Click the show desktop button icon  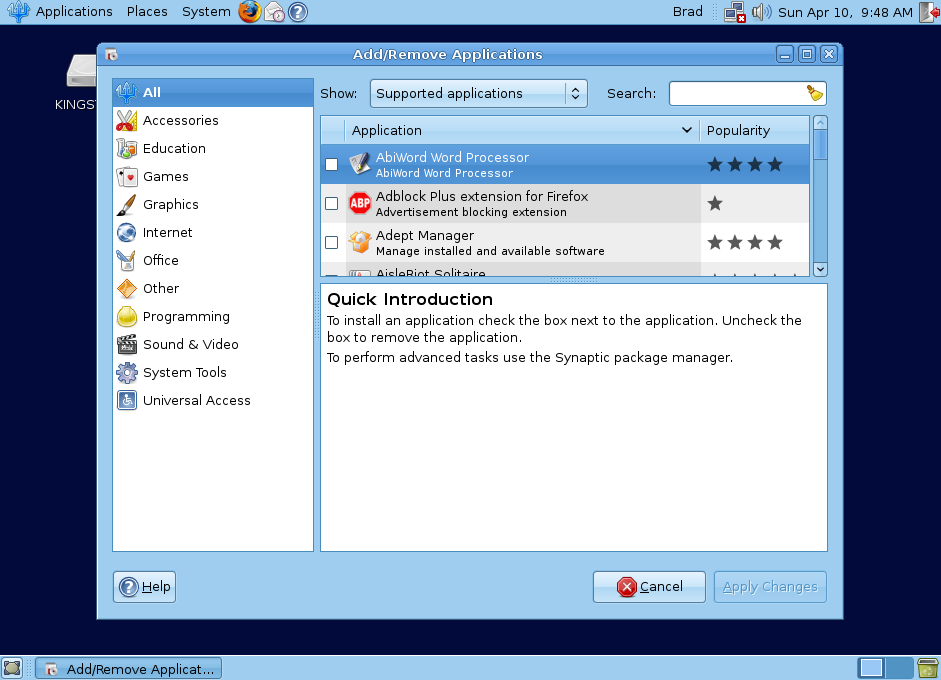(x=12, y=668)
